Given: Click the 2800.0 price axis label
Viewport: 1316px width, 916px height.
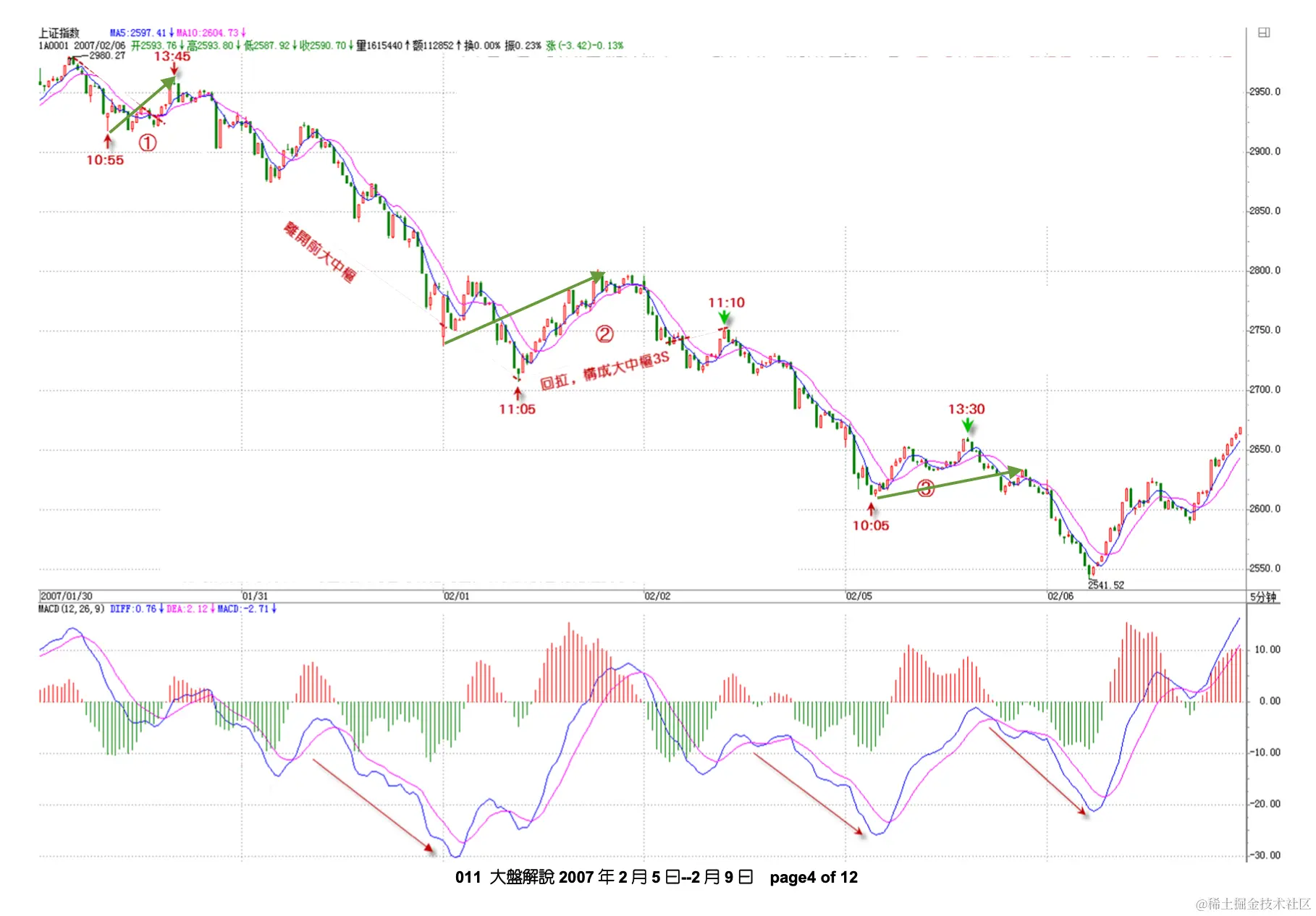Looking at the screenshot, I should pos(1265,271).
